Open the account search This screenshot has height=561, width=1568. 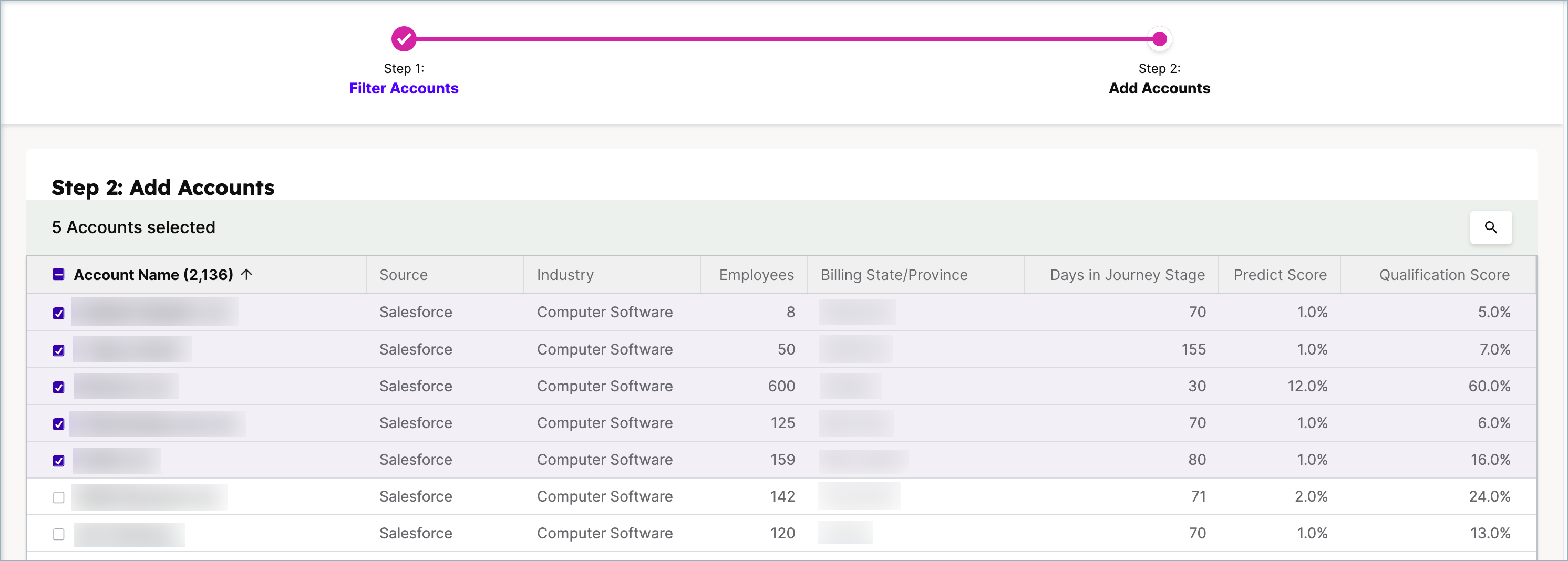1491,227
